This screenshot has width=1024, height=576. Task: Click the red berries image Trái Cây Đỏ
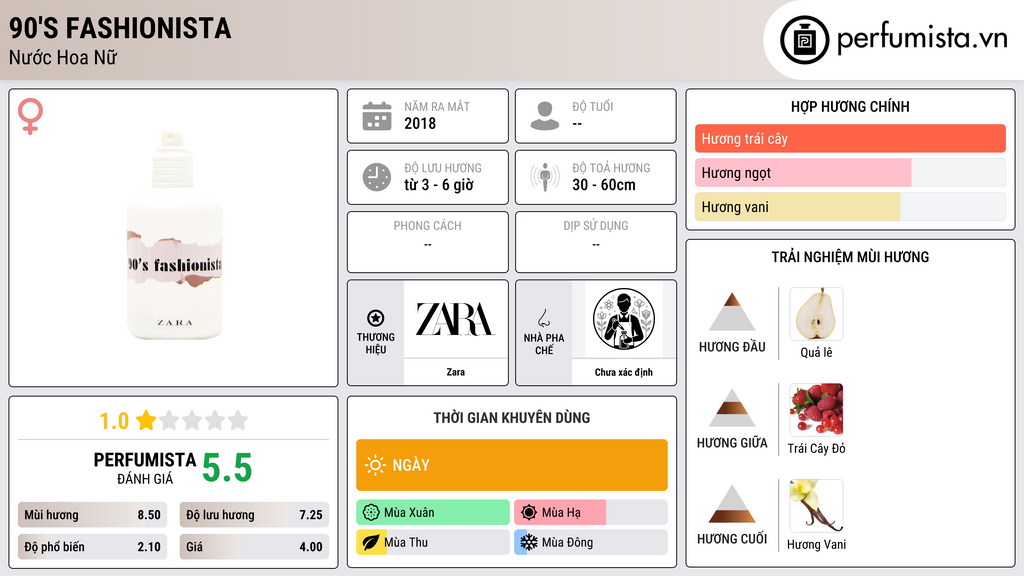pos(816,410)
